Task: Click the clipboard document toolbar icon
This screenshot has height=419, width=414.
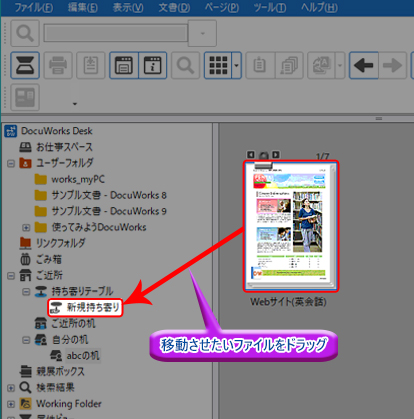Action: tap(260, 65)
